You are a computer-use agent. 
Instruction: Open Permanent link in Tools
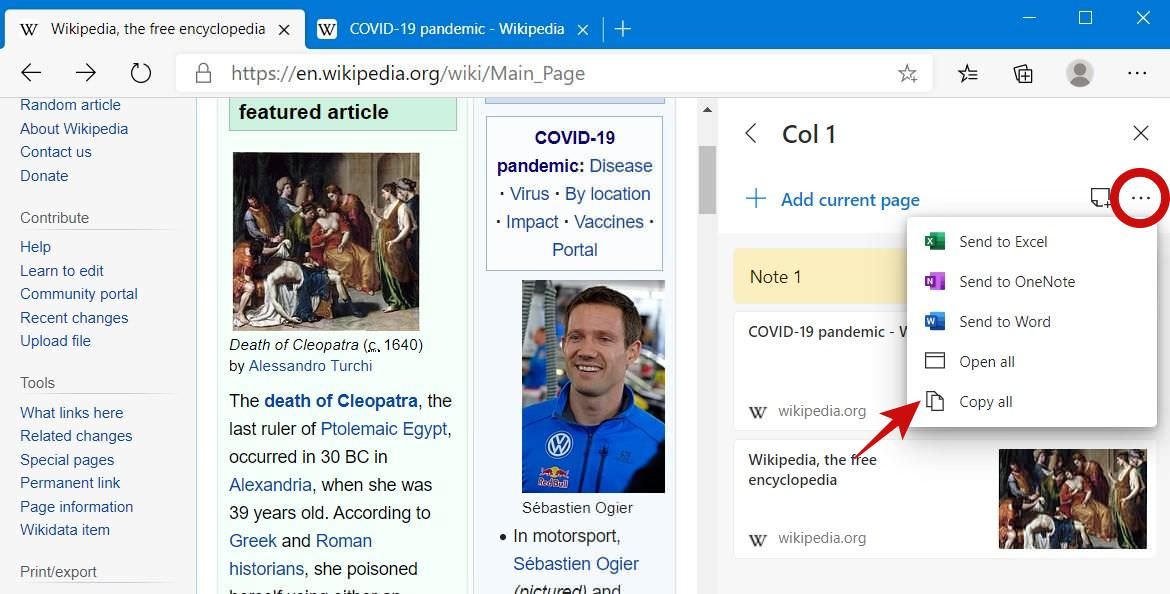click(x=70, y=482)
